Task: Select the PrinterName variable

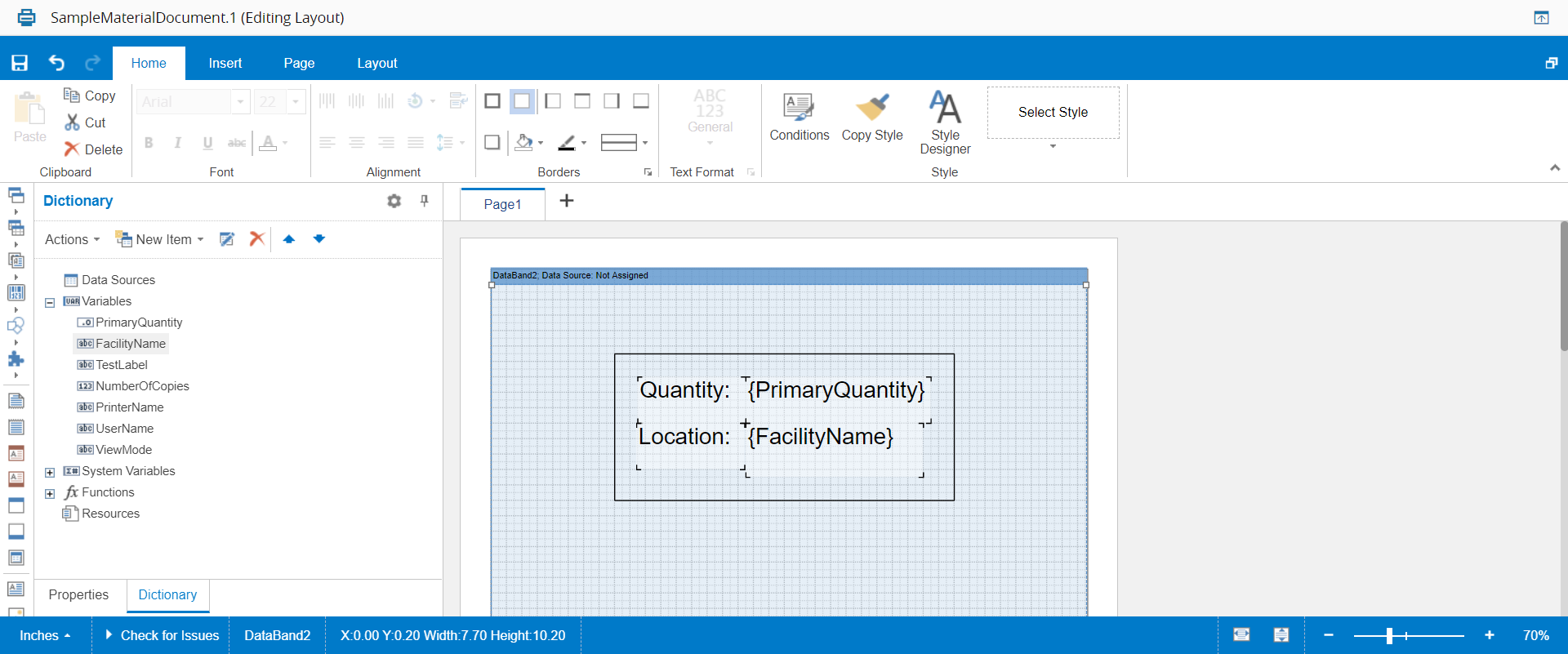Action: (x=129, y=407)
